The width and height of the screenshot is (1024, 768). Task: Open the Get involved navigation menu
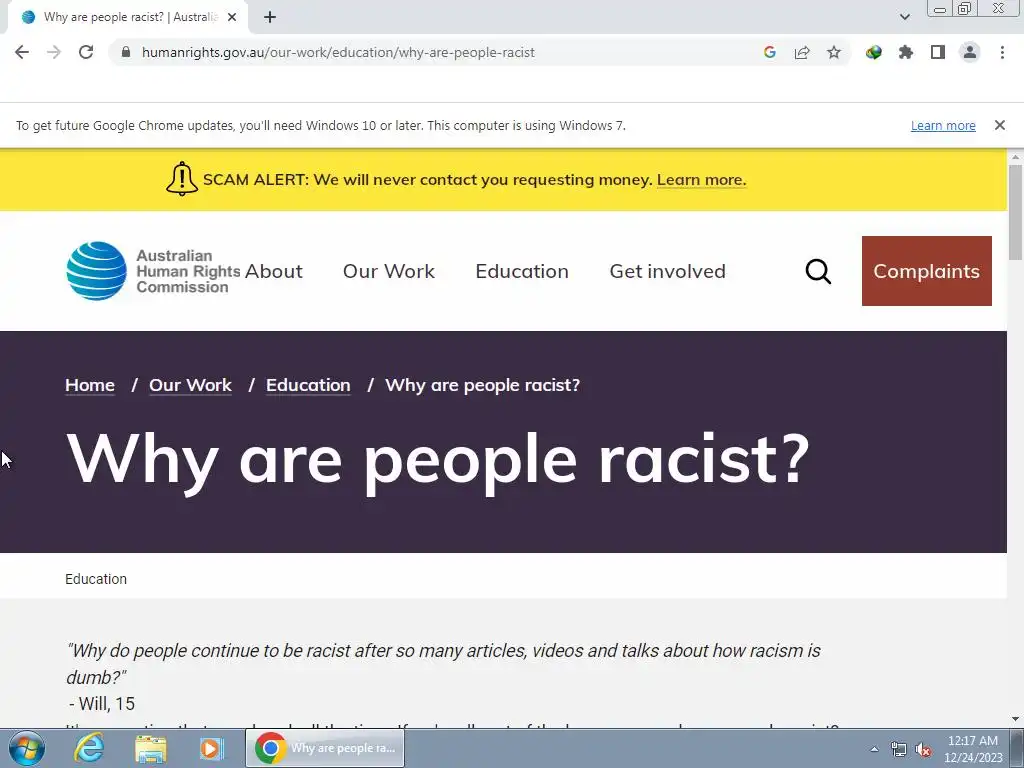(667, 271)
